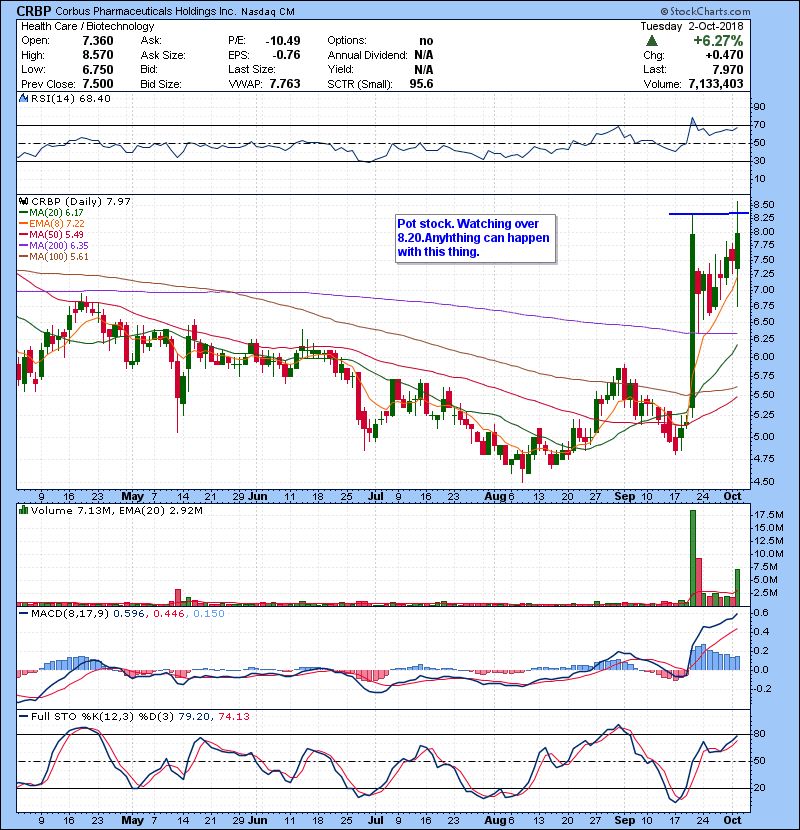Click the Nasdaq CM exchange label
The width and height of the screenshot is (800, 830).
coord(267,12)
